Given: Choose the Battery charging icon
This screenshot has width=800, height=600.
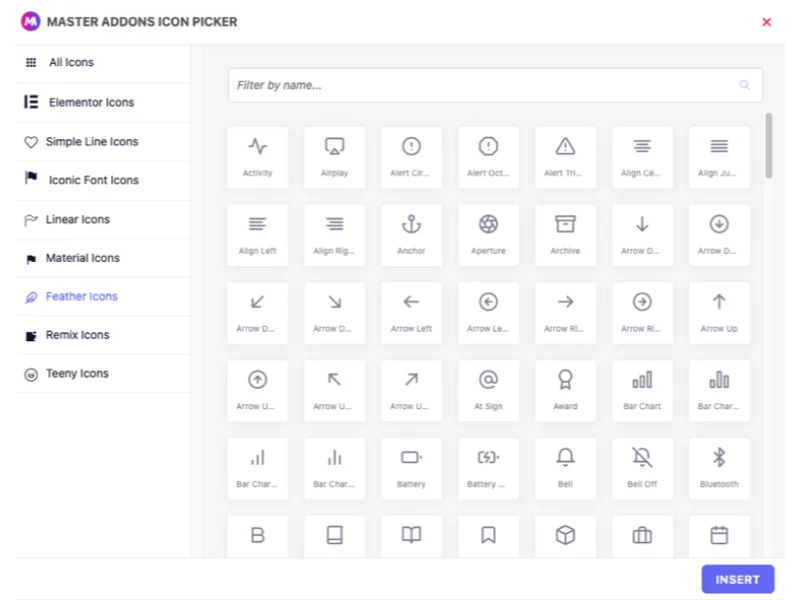Looking at the screenshot, I should 488,468.
